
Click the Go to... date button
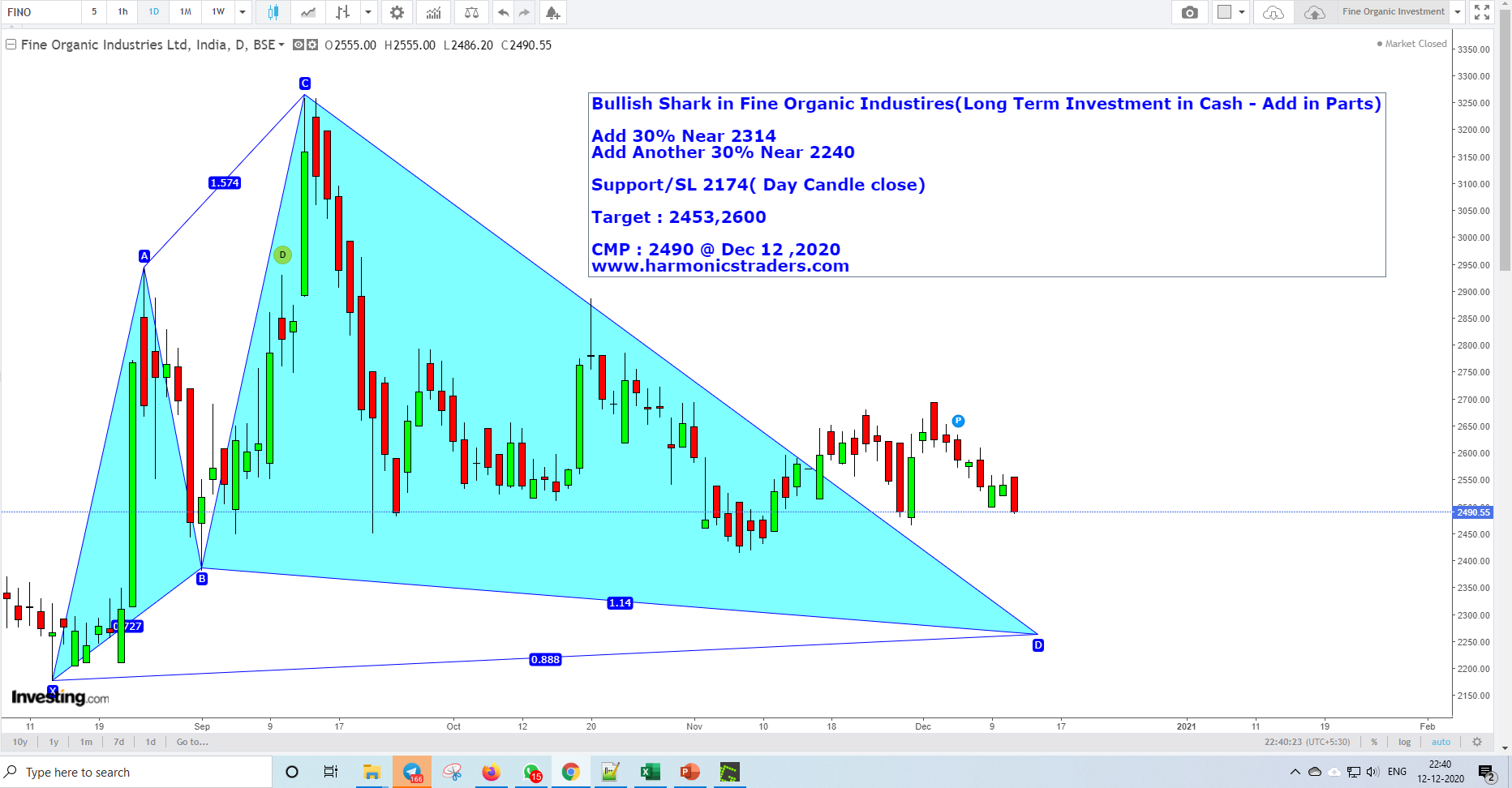191,742
